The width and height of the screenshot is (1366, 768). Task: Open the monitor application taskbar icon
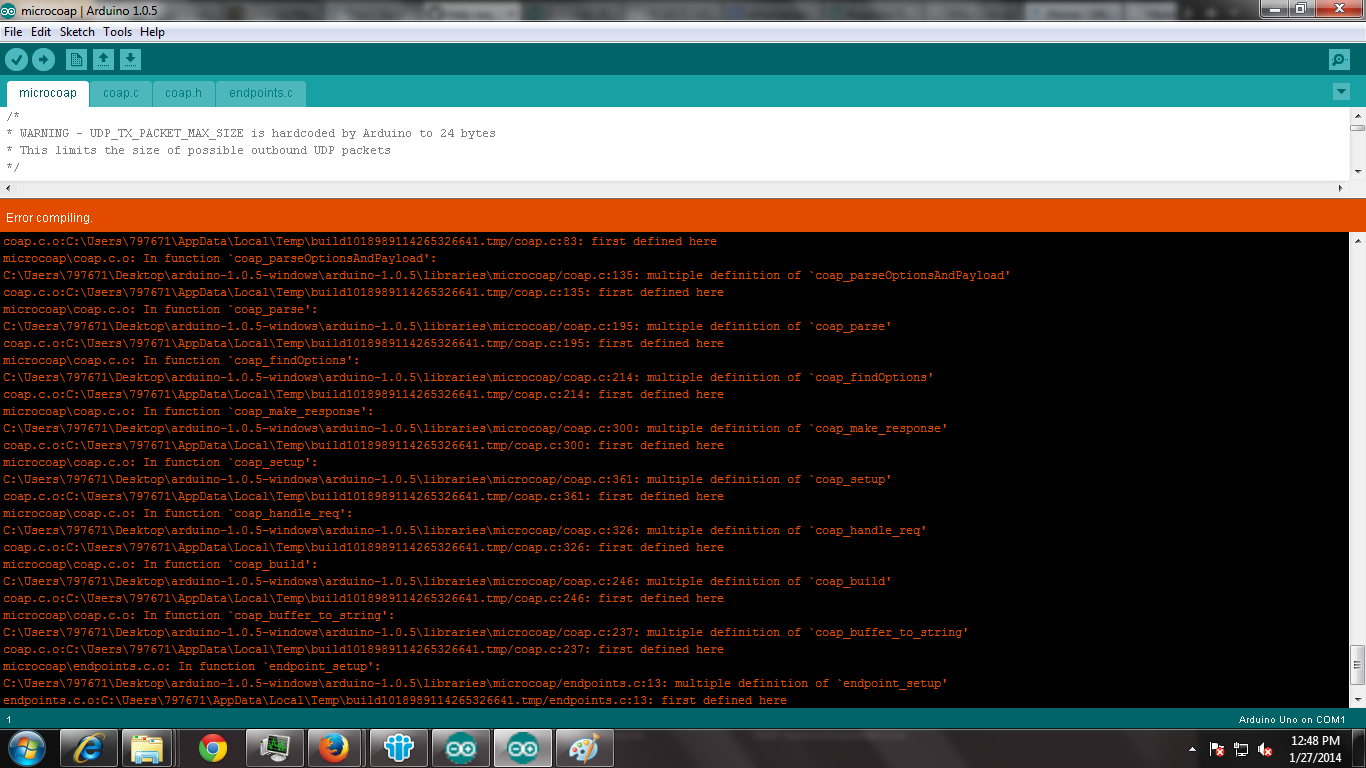click(273, 748)
